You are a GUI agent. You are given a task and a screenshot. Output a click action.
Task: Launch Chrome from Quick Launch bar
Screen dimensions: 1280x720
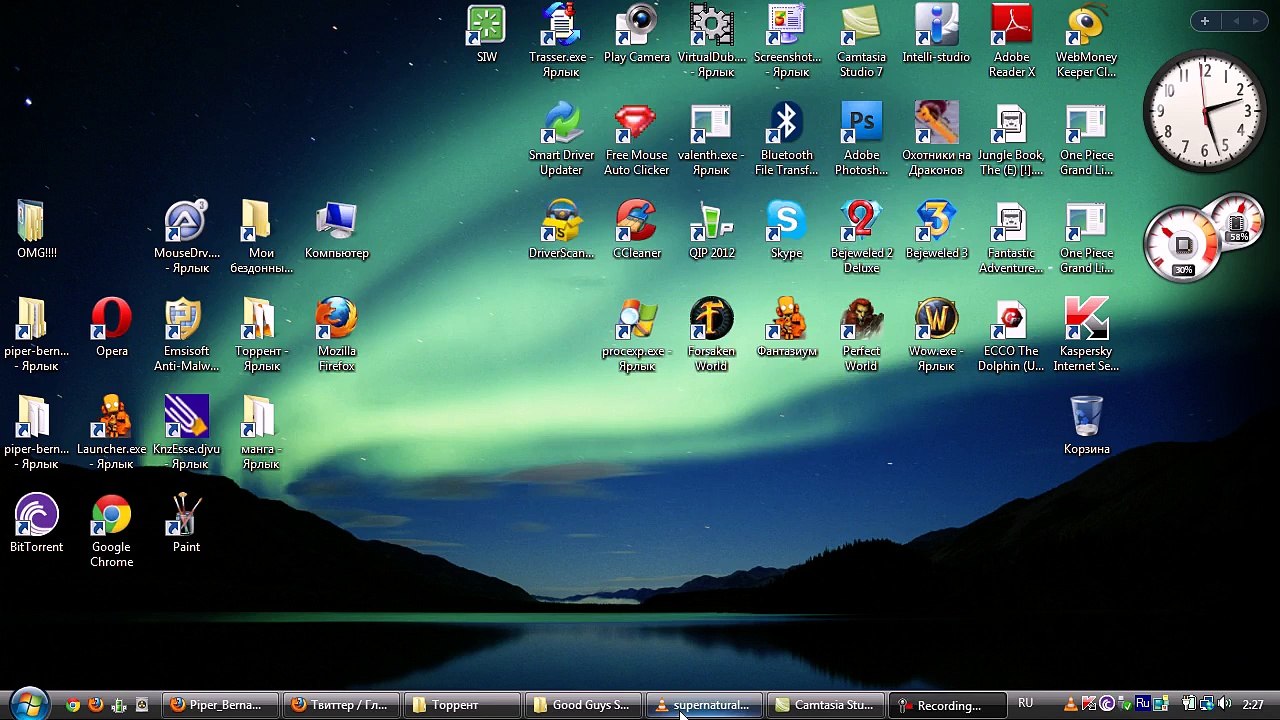pos(73,705)
